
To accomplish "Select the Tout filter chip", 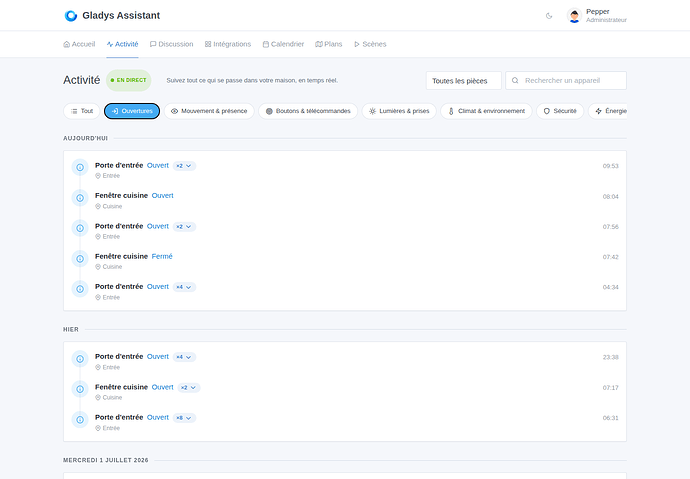I will point(82,111).
